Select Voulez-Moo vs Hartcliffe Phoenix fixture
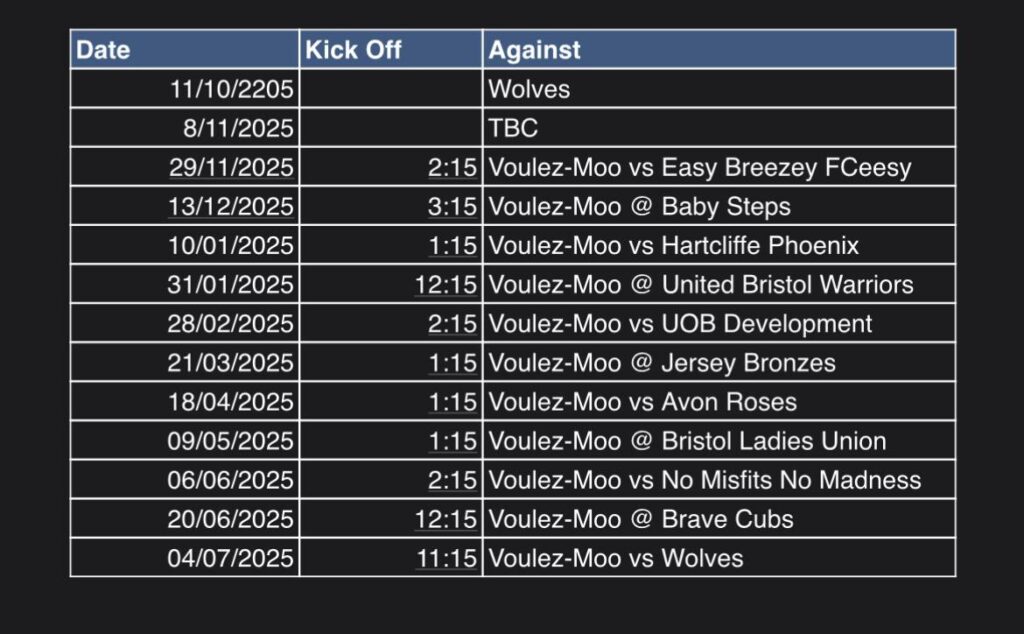This screenshot has width=1024, height=634. pyautogui.click(x=673, y=245)
